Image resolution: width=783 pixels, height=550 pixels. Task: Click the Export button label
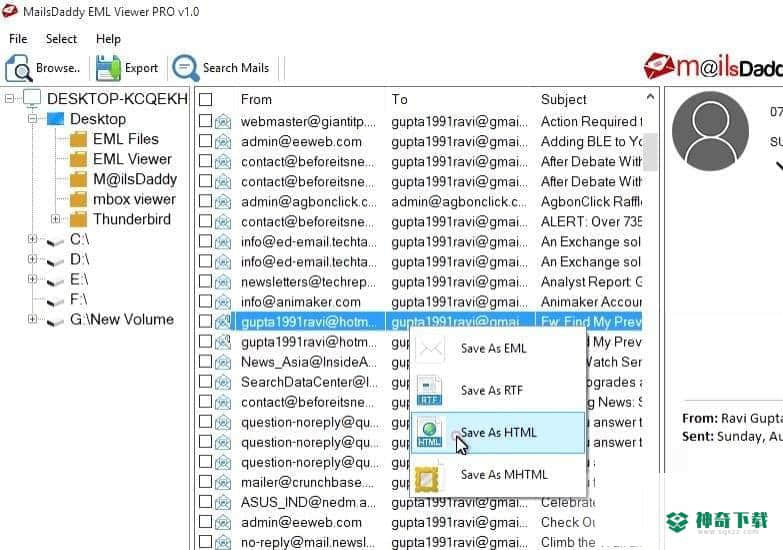[141, 68]
